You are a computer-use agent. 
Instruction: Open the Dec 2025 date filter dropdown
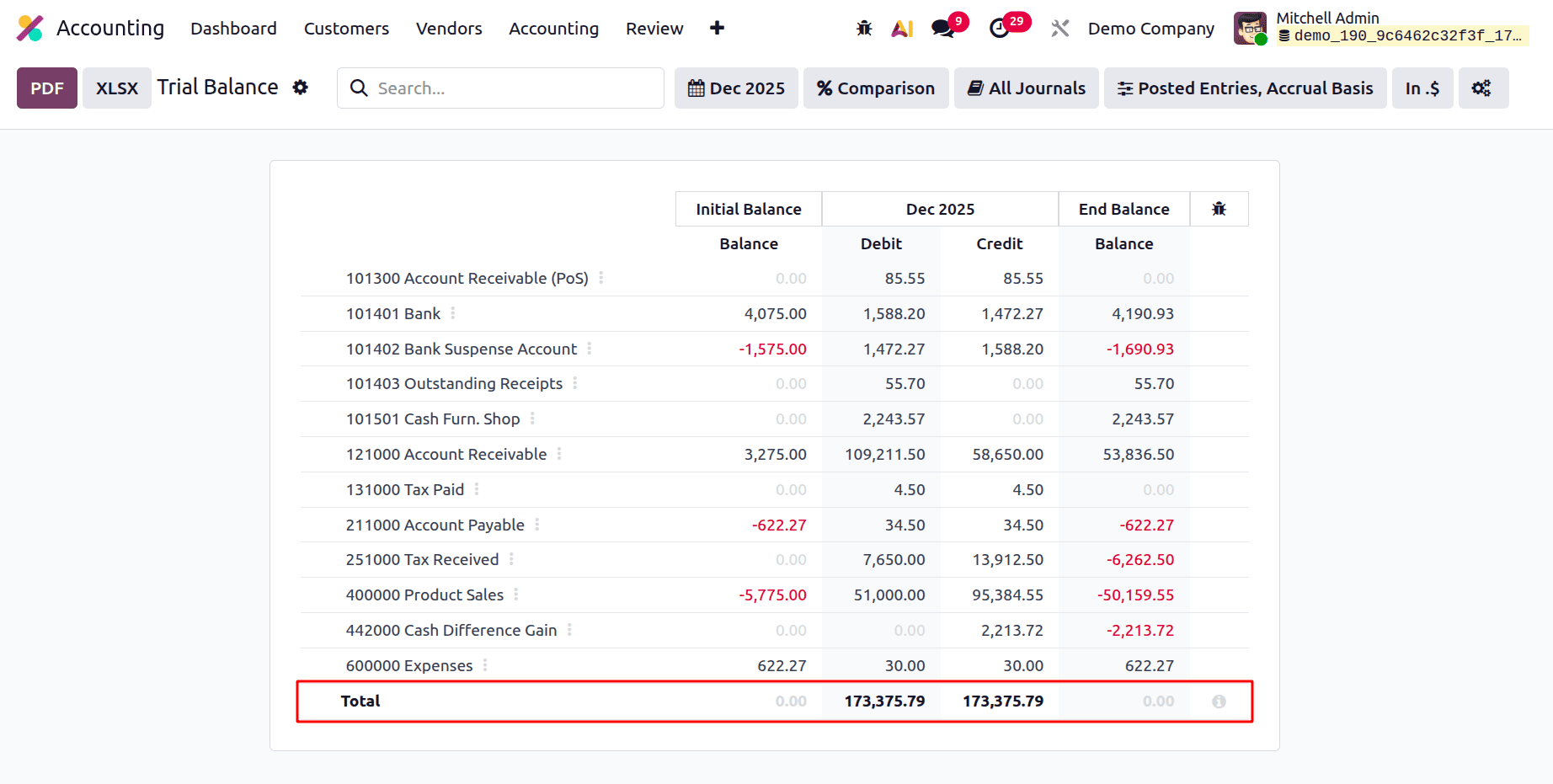[736, 88]
